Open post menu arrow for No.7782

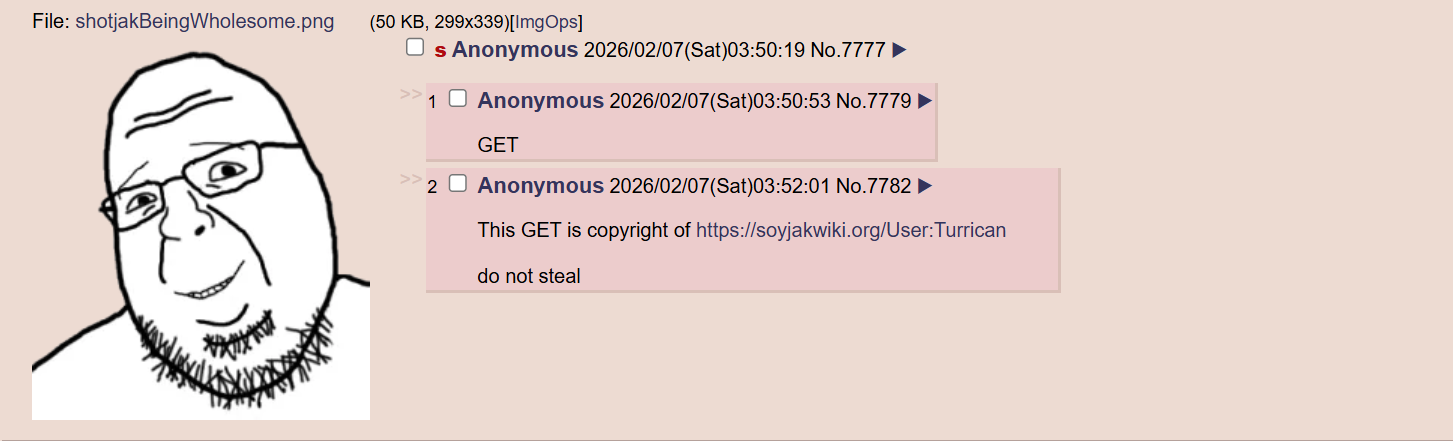coord(925,185)
